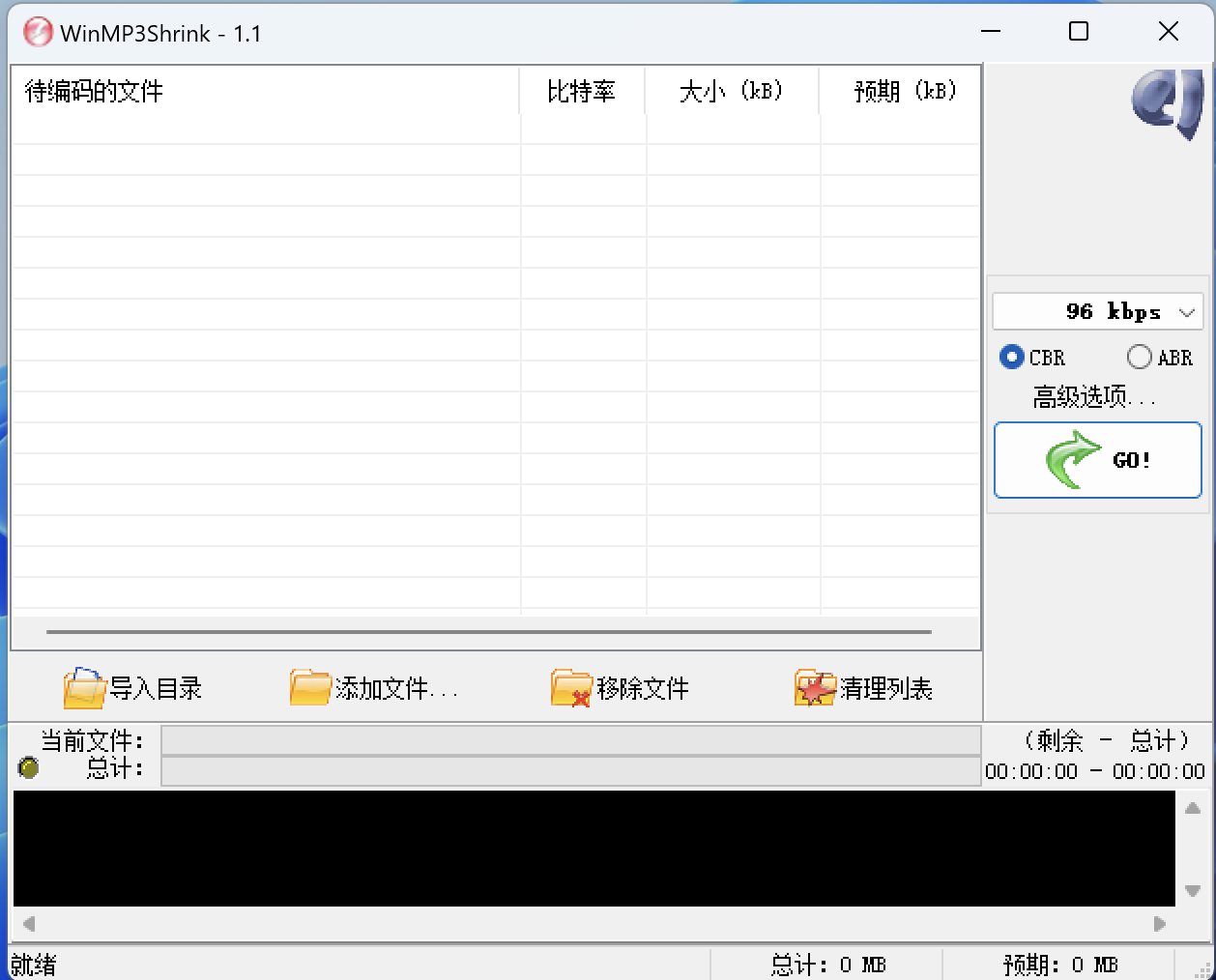Open the 高级选项 advanced options

[1097, 397]
